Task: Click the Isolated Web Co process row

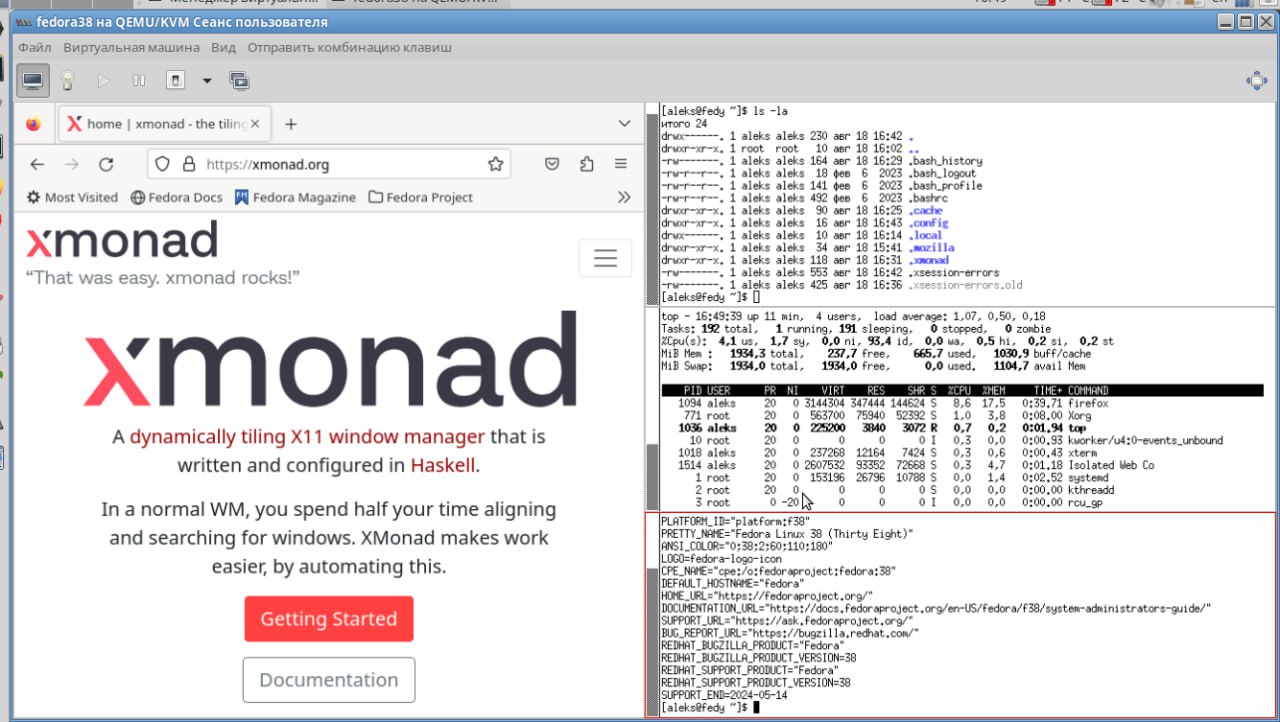Action: (962, 465)
